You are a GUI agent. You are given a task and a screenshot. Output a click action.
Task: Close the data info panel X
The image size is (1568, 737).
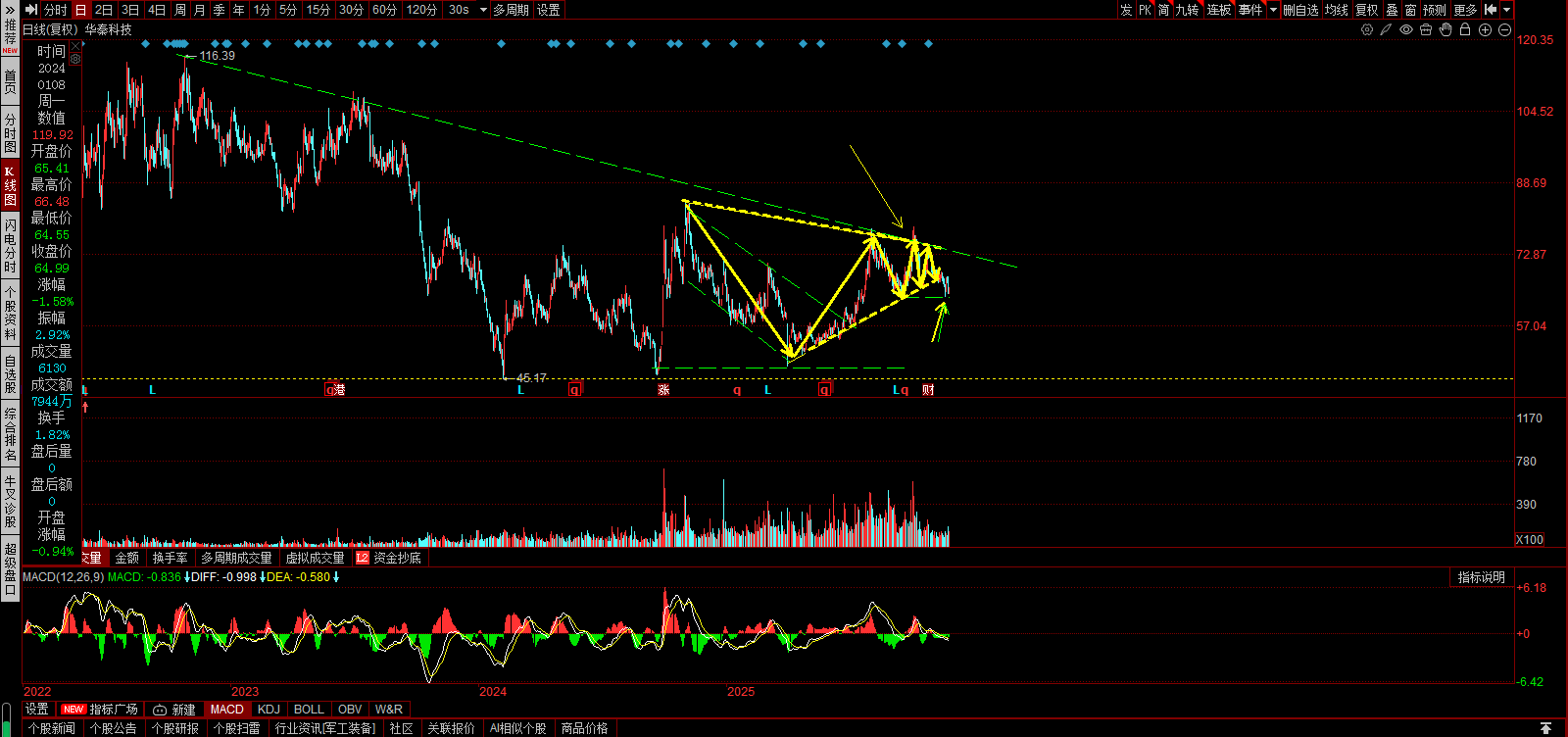click(x=75, y=46)
